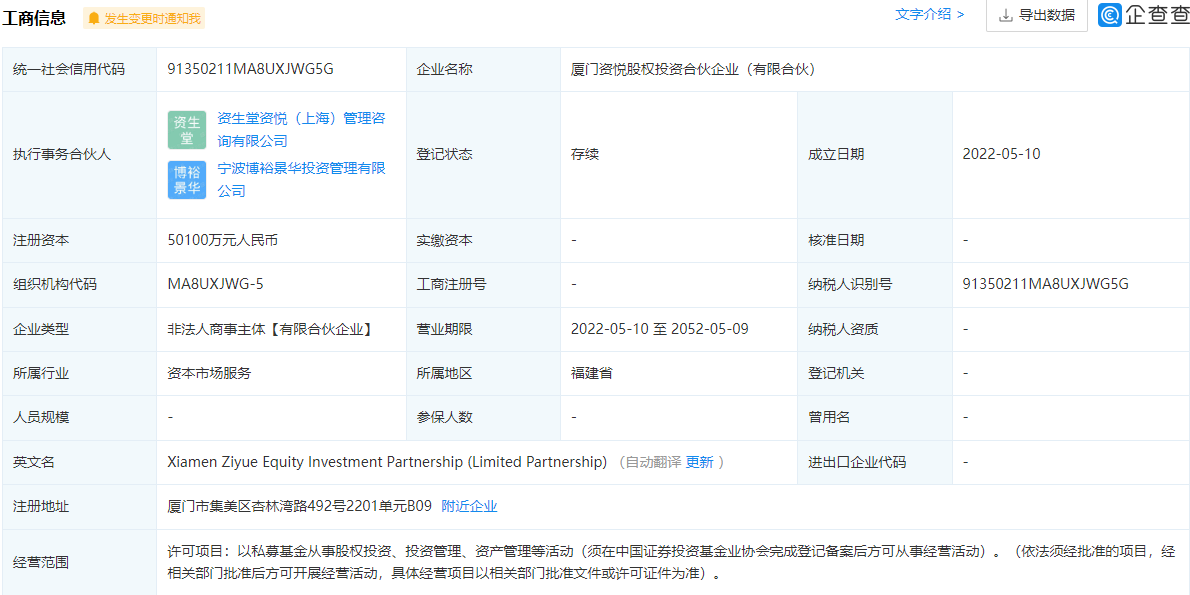
Task: Click the bell notification icon
Action: tap(94, 18)
